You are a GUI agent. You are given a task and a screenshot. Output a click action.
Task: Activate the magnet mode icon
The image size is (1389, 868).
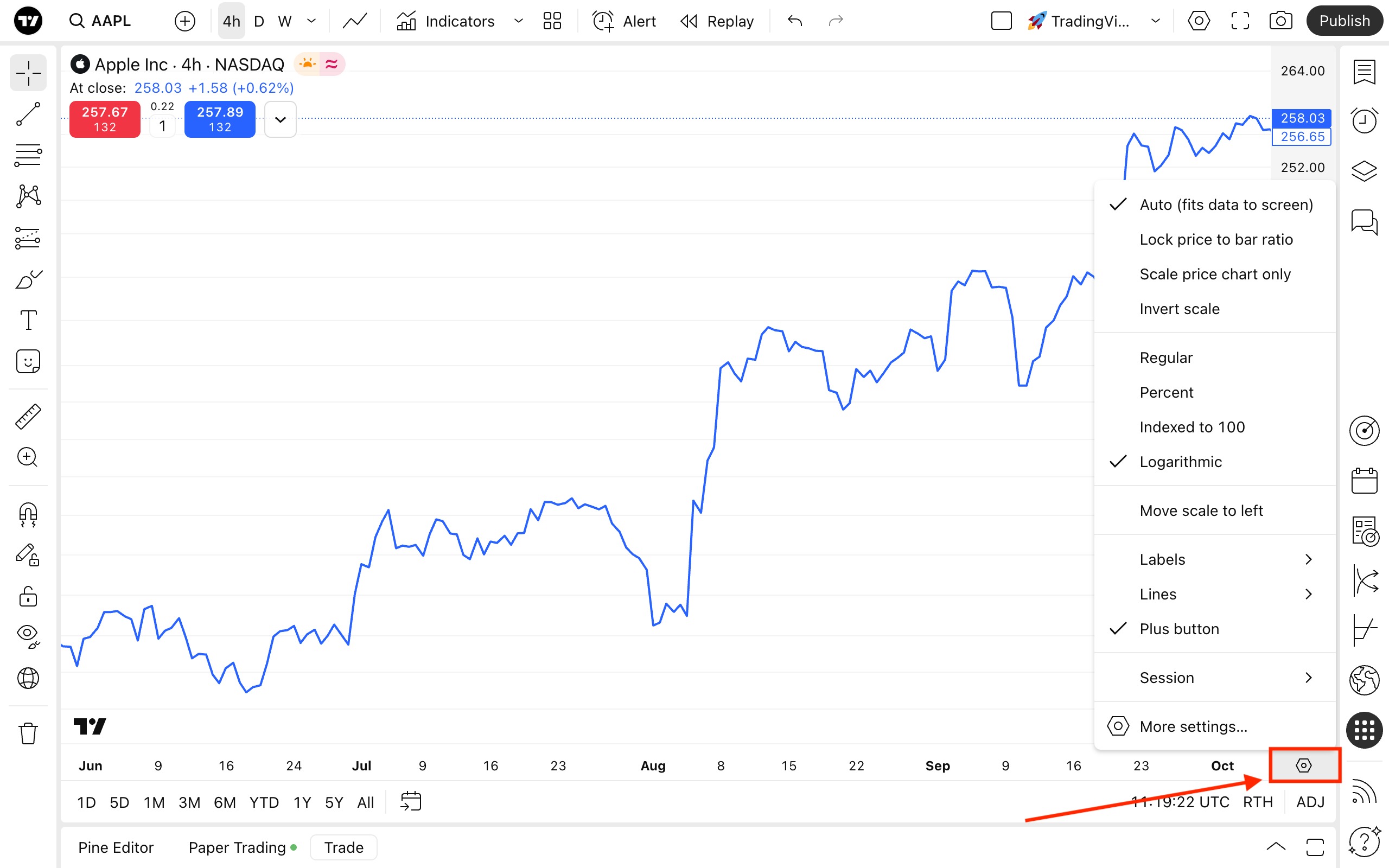click(x=28, y=514)
